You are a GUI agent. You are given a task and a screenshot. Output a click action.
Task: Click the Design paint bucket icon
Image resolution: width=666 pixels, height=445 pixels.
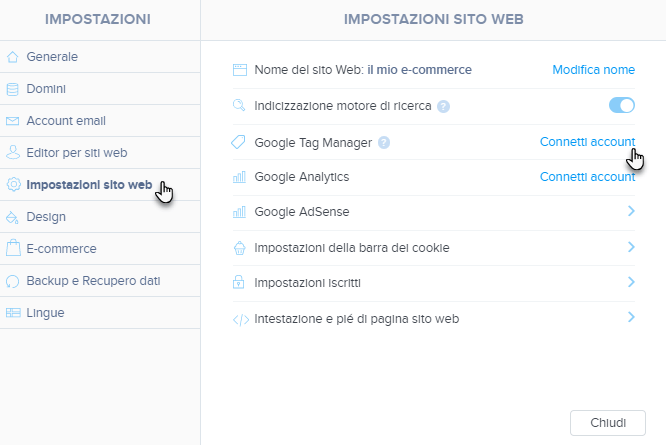[x=12, y=217]
